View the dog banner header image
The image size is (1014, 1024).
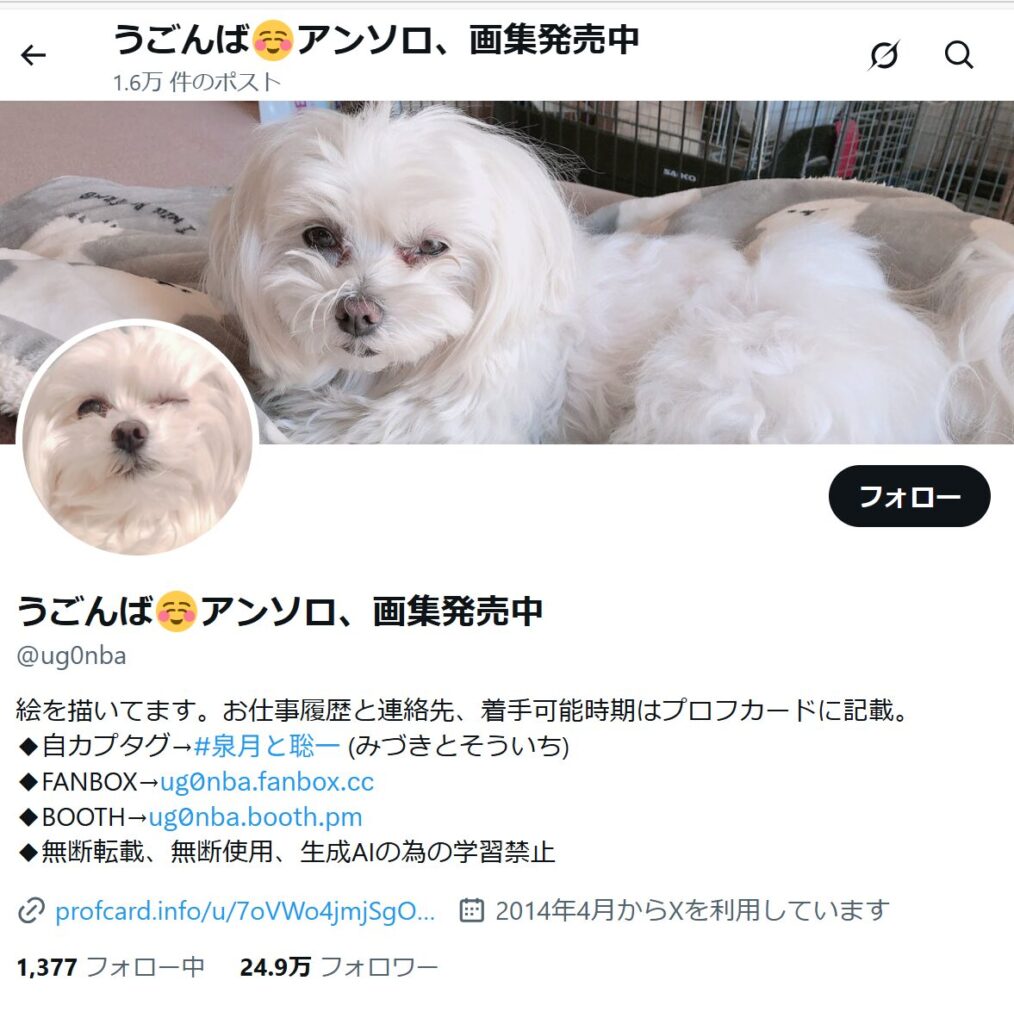[507, 272]
